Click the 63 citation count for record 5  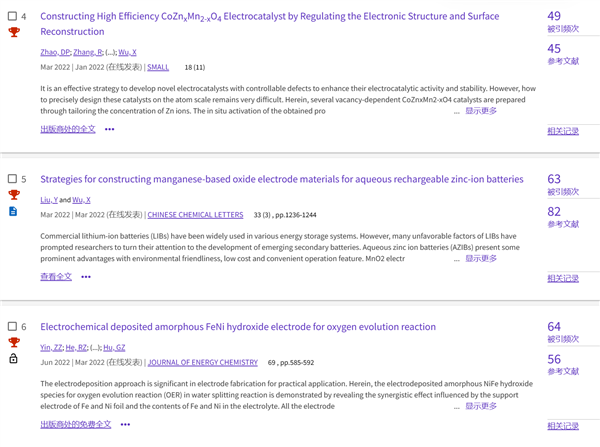554,179
